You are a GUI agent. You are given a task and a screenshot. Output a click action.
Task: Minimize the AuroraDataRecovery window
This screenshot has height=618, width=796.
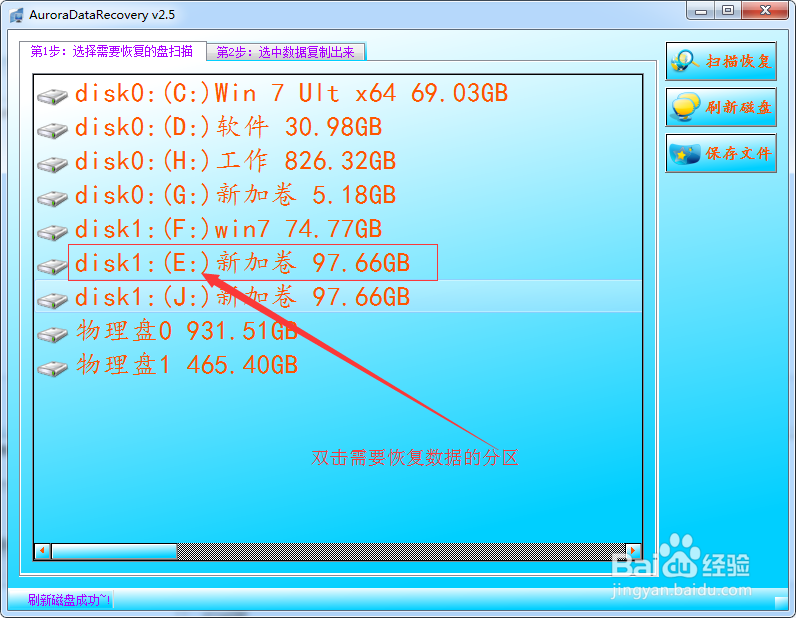coord(702,10)
